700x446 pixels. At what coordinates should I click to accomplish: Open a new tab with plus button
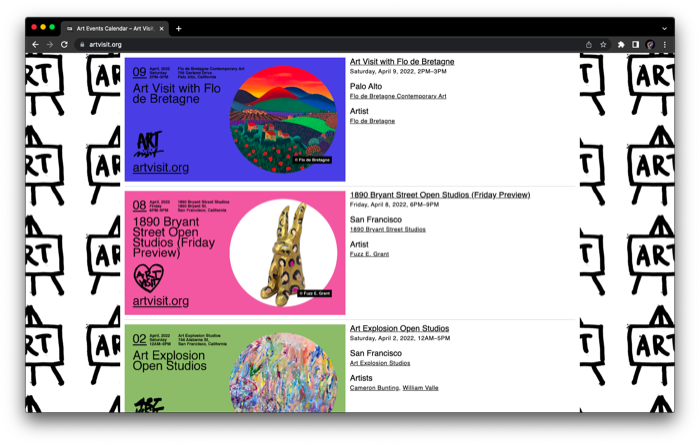pos(179,29)
